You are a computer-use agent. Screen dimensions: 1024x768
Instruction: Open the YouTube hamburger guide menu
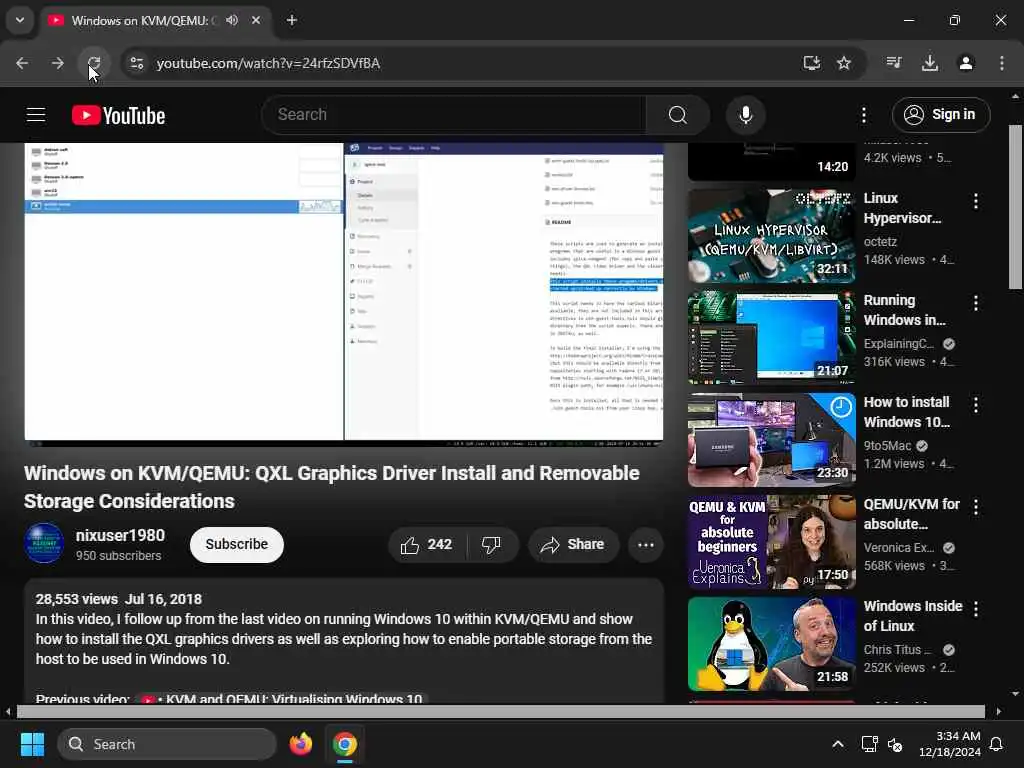point(36,115)
